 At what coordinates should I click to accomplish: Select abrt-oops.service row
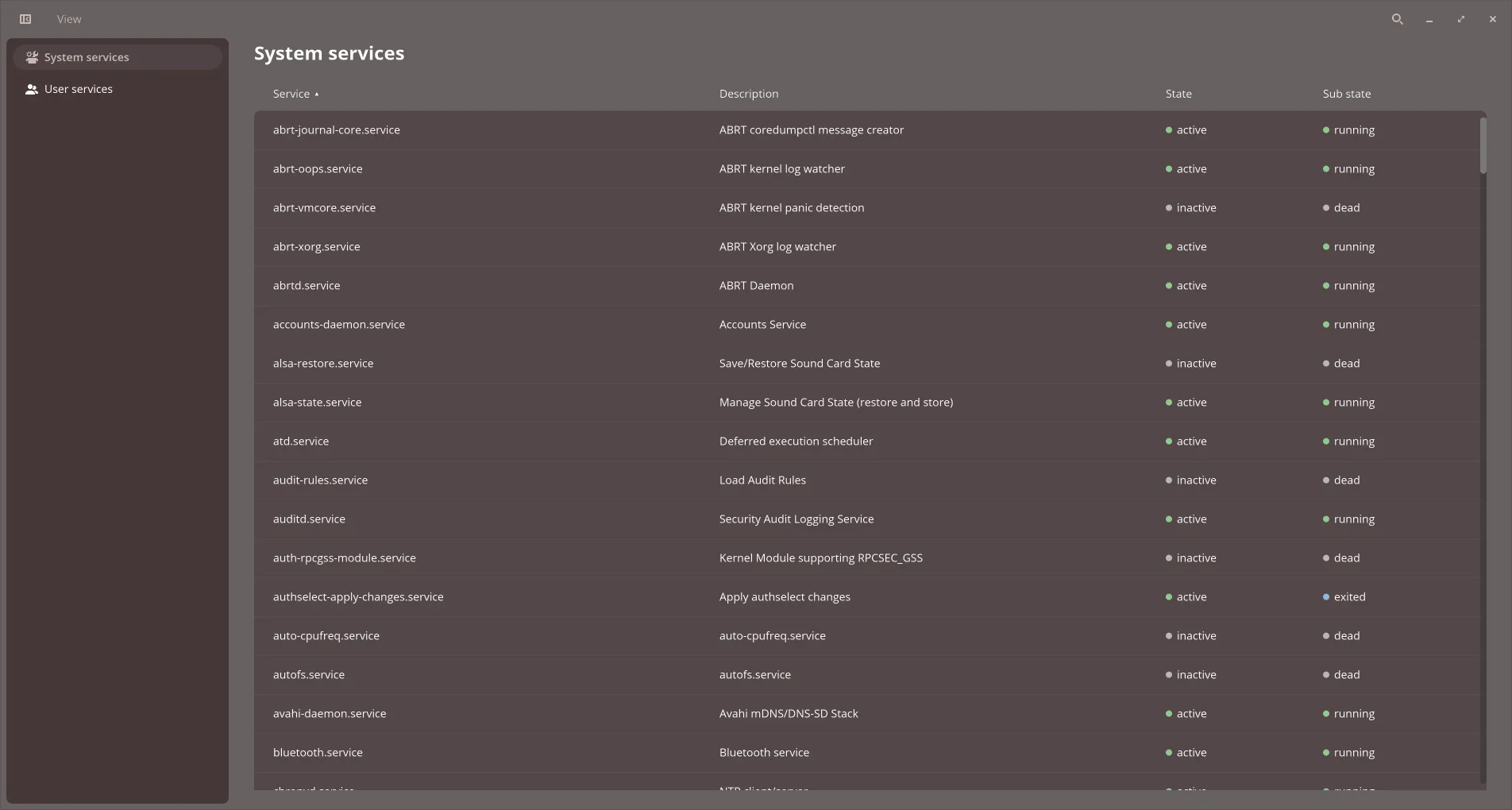pyautogui.click(x=867, y=169)
